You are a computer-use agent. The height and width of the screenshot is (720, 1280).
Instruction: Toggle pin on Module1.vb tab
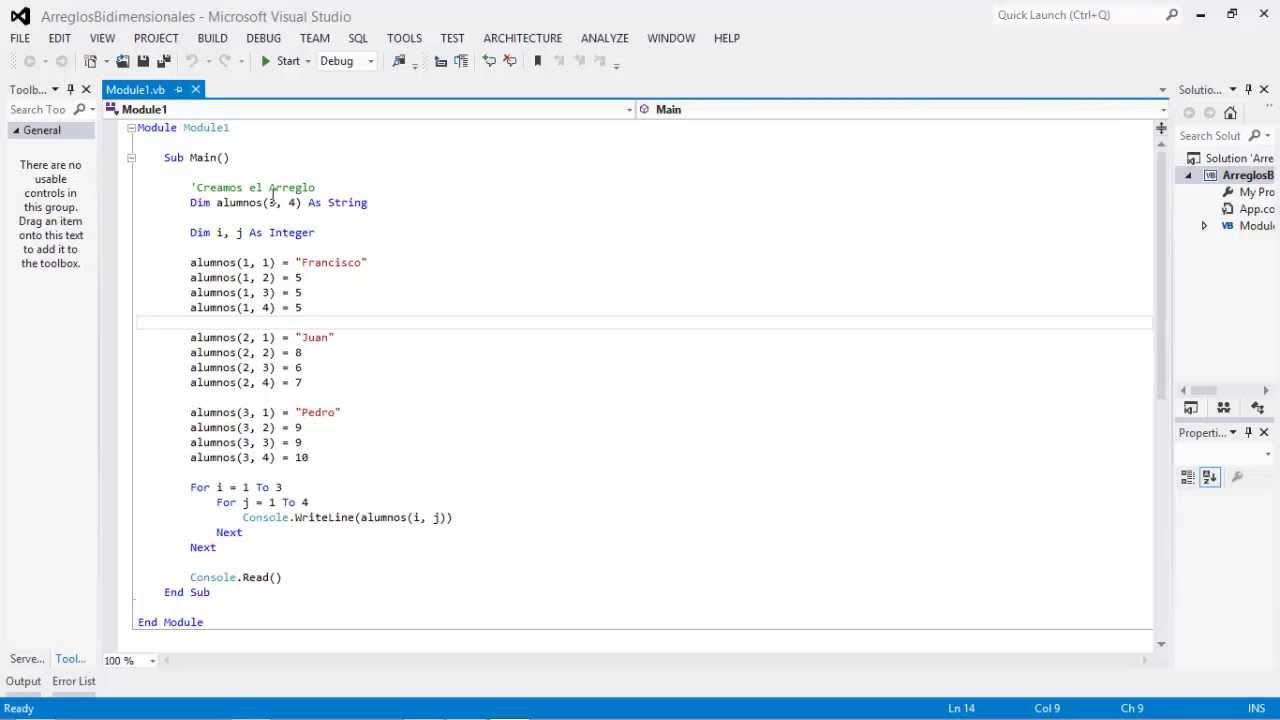click(179, 90)
